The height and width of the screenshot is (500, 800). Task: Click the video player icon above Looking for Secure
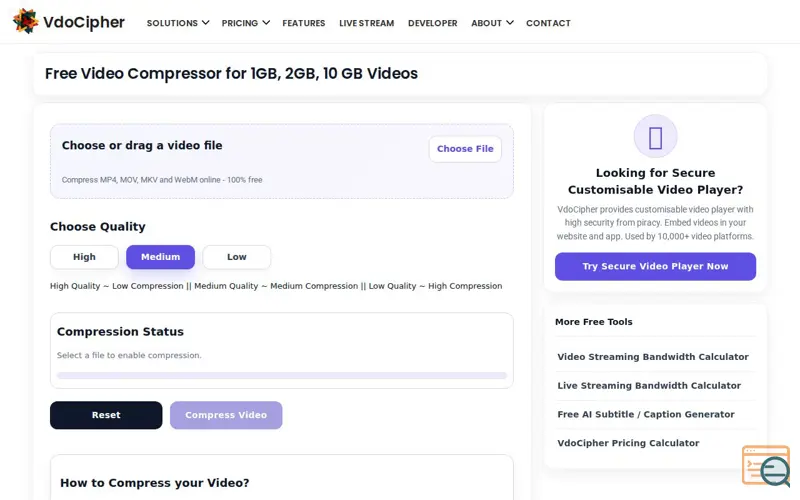[655, 137]
